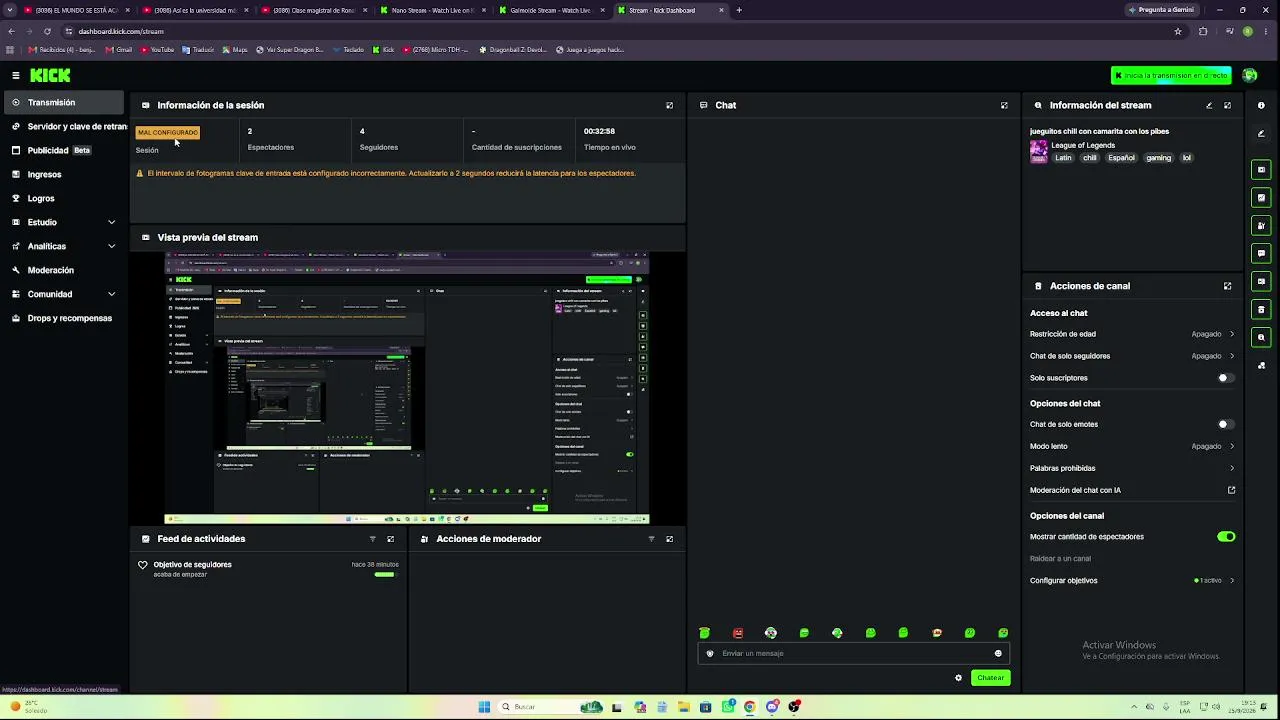
Task: Click the Kick logo in the header
Action: [50, 75]
